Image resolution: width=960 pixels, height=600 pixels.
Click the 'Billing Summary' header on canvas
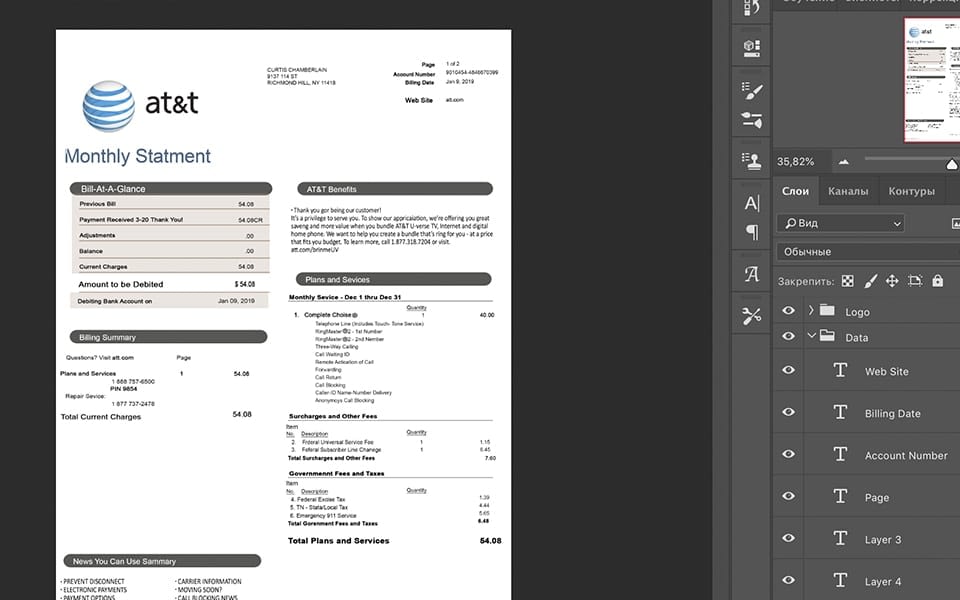click(168, 337)
